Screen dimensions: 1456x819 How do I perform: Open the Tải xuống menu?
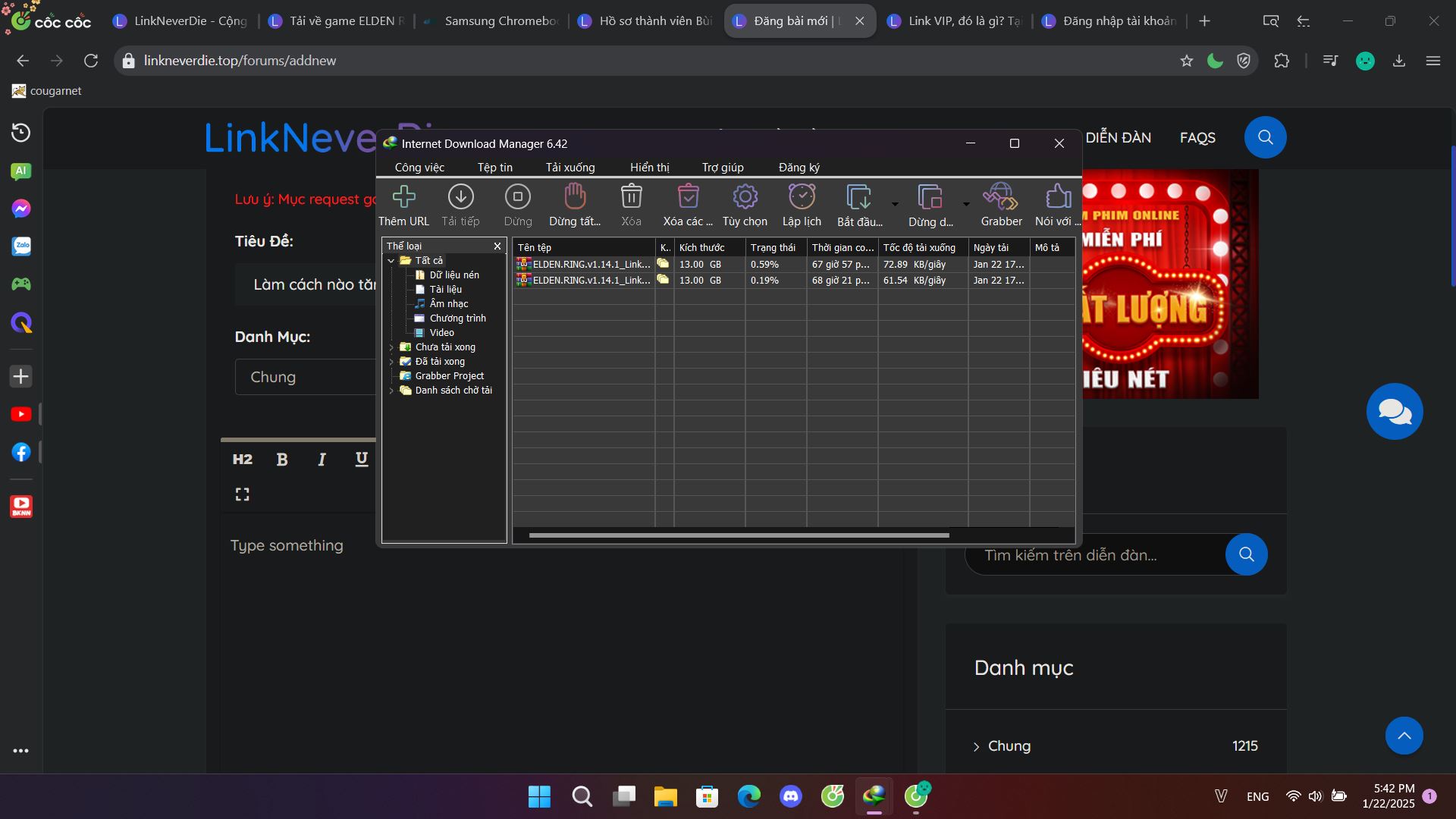570,168
